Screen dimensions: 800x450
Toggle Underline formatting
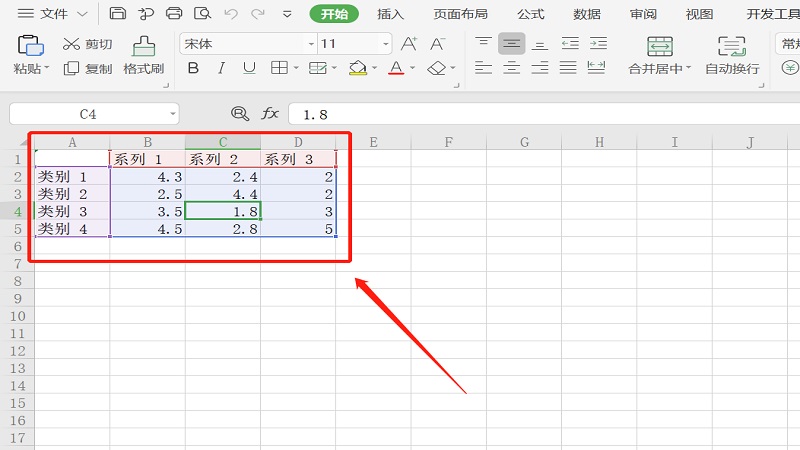(x=249, y=68)
